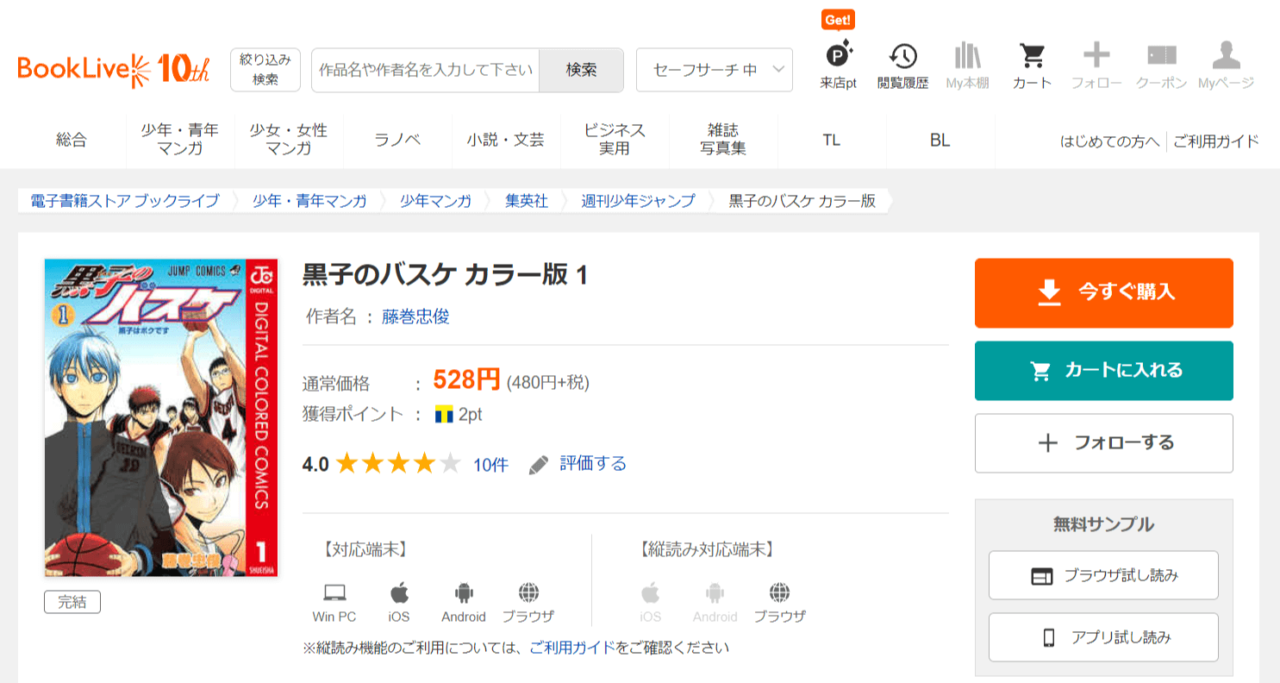The height and width of the screenshot is (683, 1280).
Task: Click the manga cover thumbnail
Action: coord(161,418)
